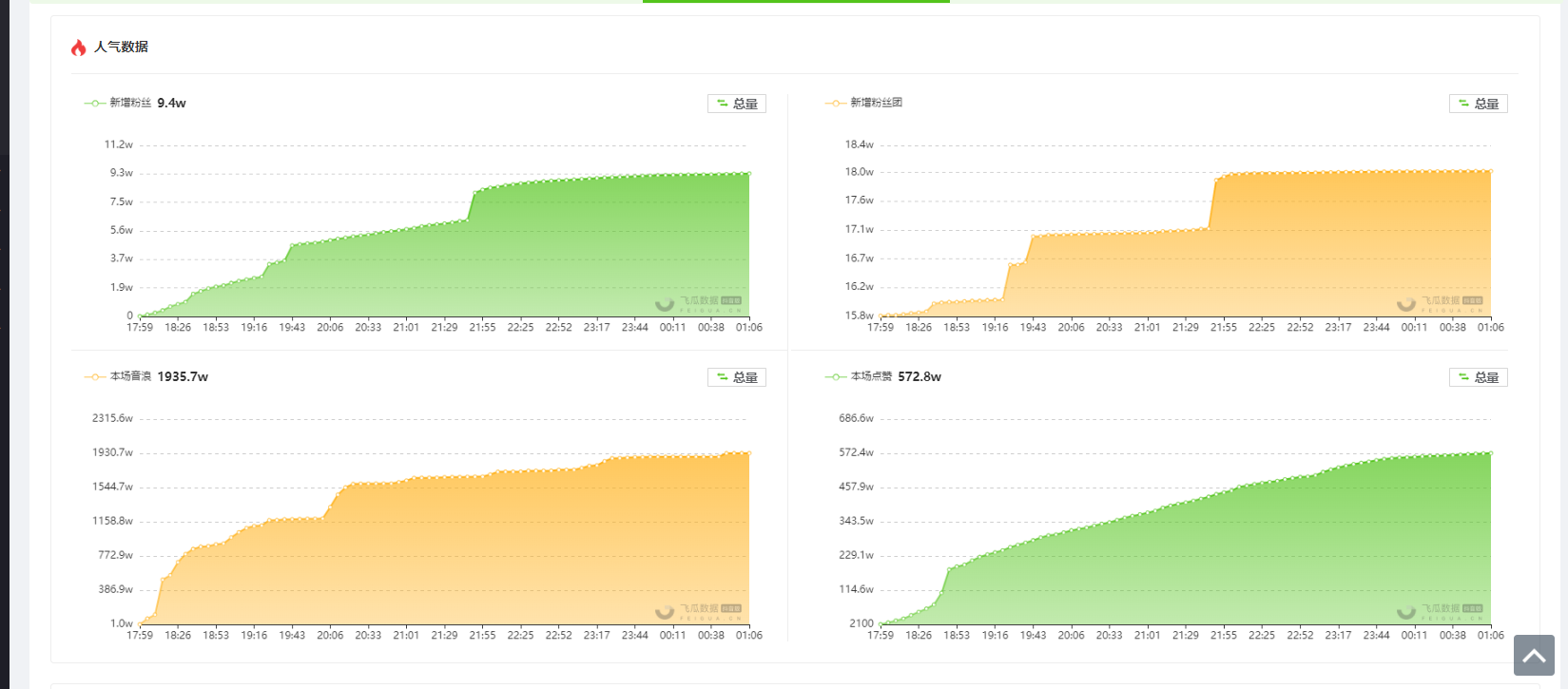Click the 343.5w axis label on 本场点赞 chart
This screenshot has width=1568, height=689.
(857, 521)
